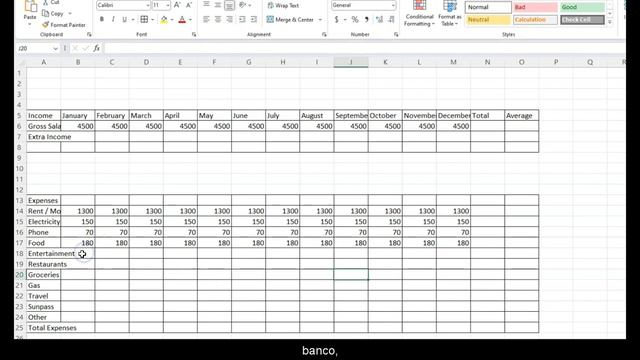This screenshot has height=360, width=640.
Task: Apply the Normal cell style
Action: click(x=488, y=7)
